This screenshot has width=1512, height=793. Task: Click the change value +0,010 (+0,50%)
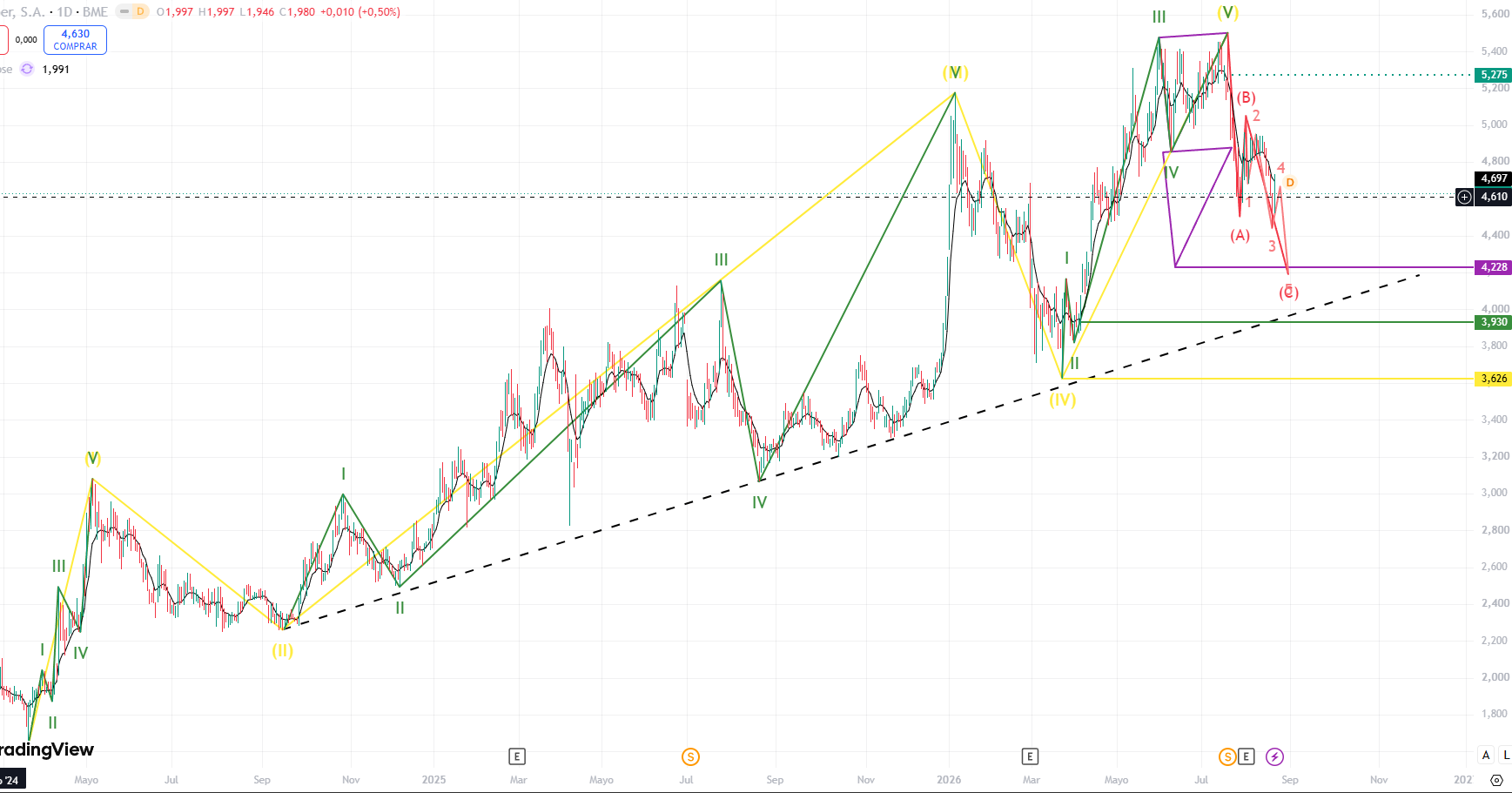tap(360, 12)
